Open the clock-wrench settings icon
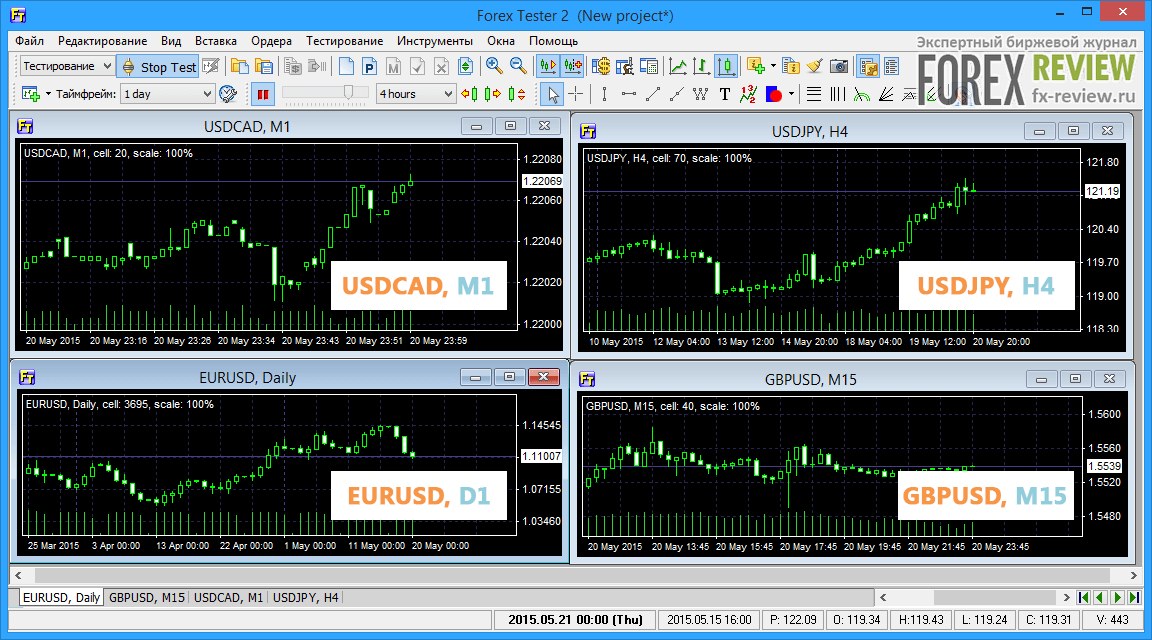This screenshot has height=640, width=1152. pos(228,94)
